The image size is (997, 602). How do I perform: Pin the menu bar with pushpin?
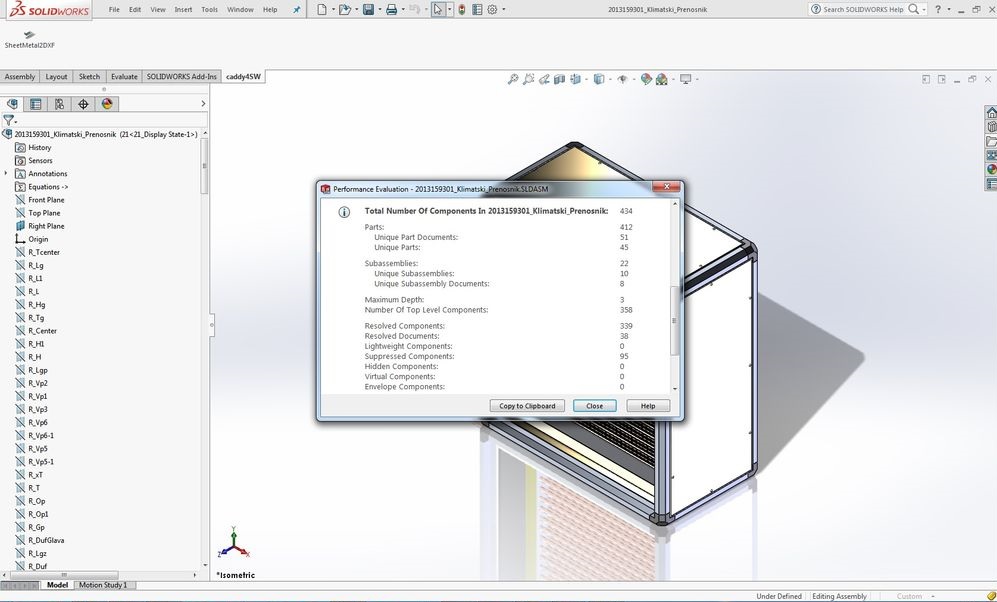point(296,9)
